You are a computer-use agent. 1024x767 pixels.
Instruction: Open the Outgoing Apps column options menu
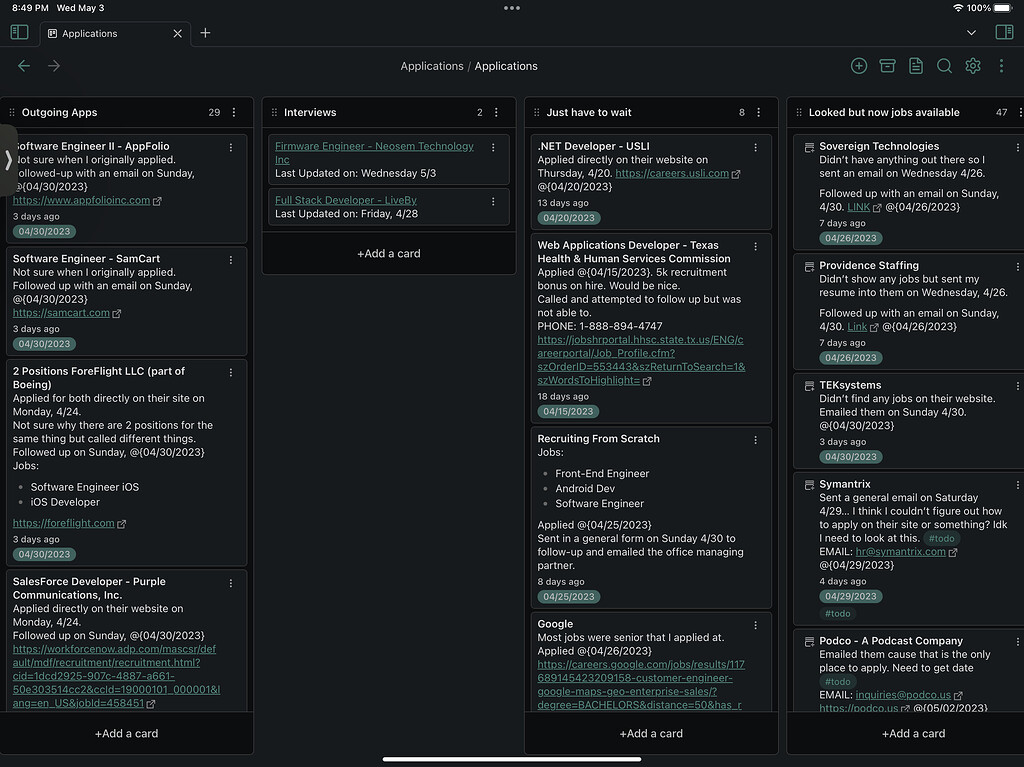[233, 112]
